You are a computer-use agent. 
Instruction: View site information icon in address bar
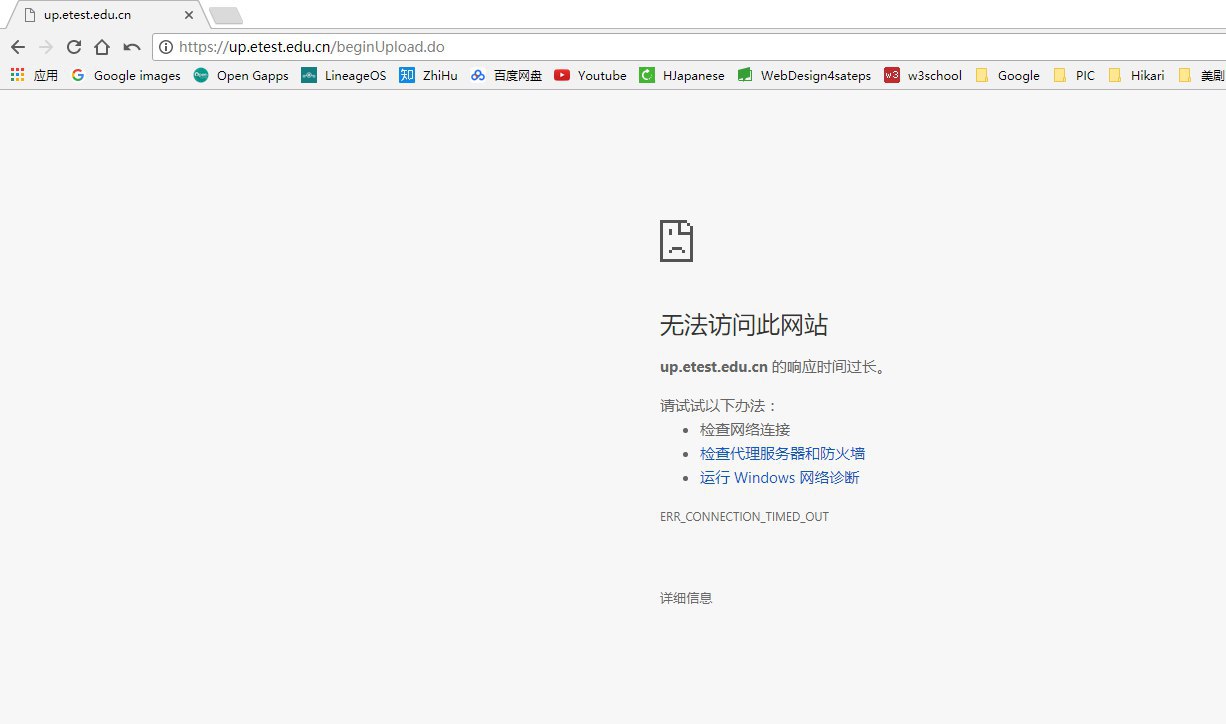click(x=166, y=47)
